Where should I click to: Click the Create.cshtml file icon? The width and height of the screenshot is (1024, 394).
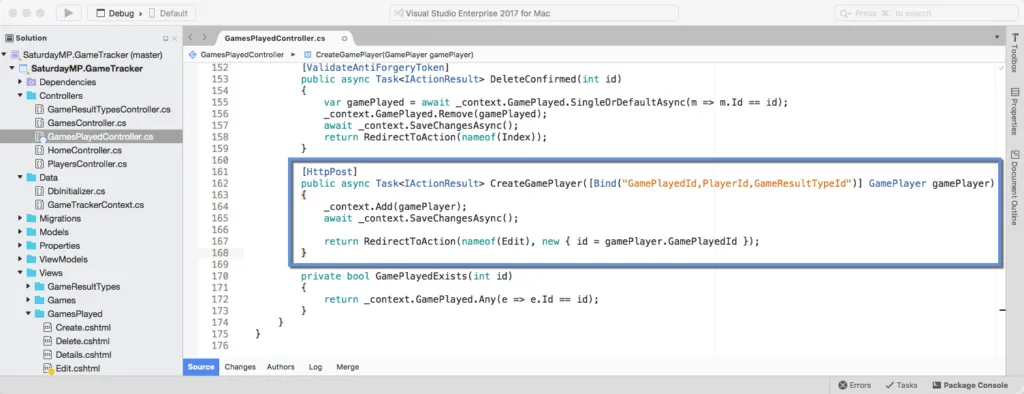(x=47, y=328)
